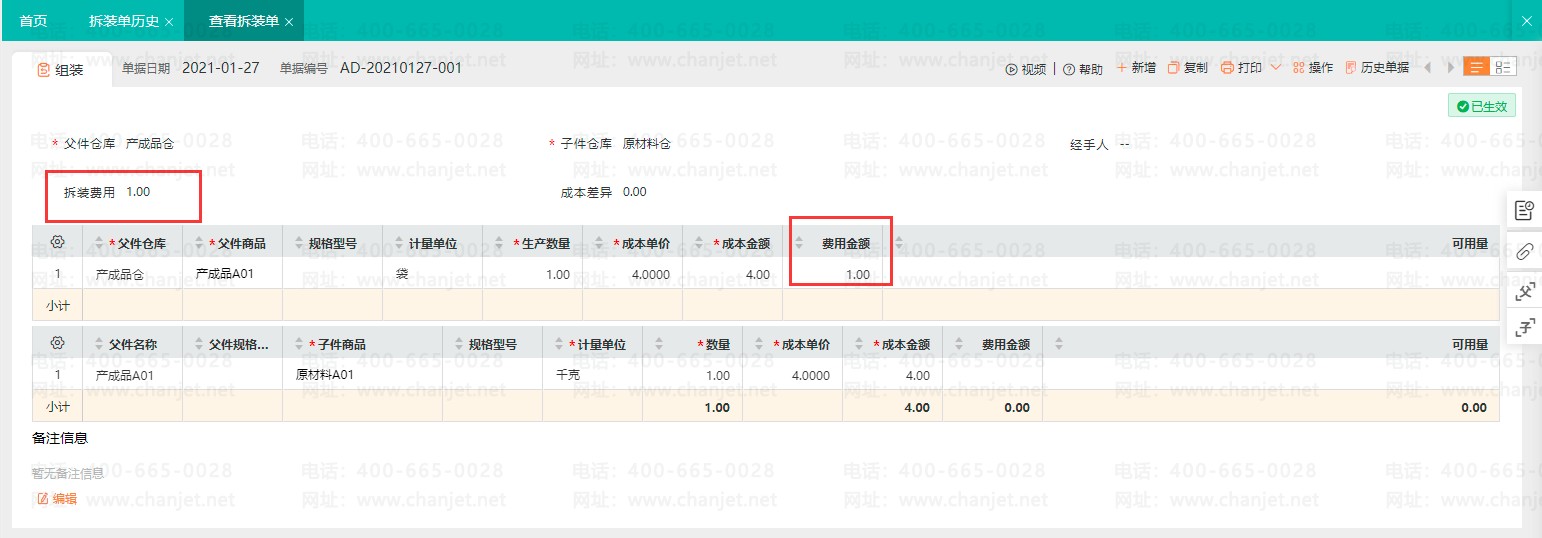Open 历史单据 history documents
1542x538 pixels.
tap(1377, 68)
